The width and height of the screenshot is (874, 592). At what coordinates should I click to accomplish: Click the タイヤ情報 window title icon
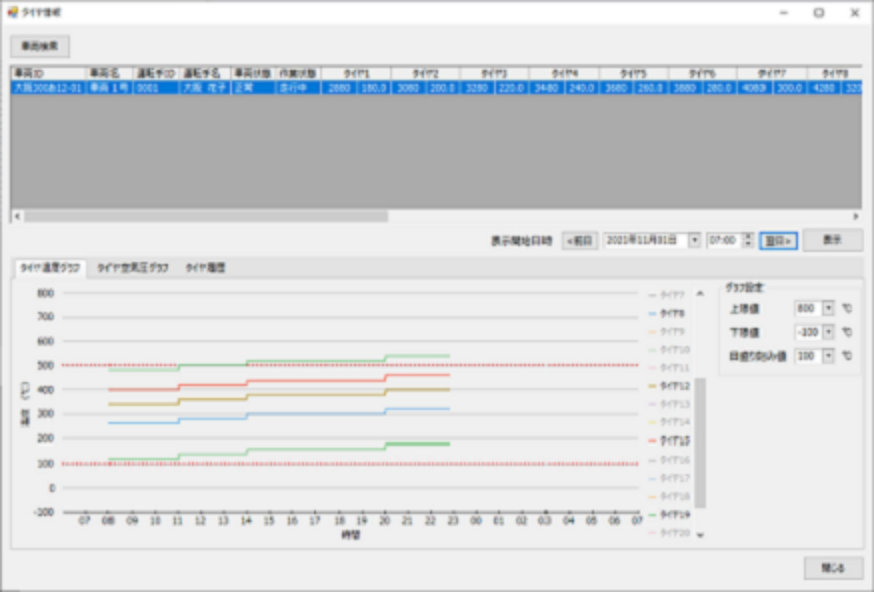pos(12,12)
